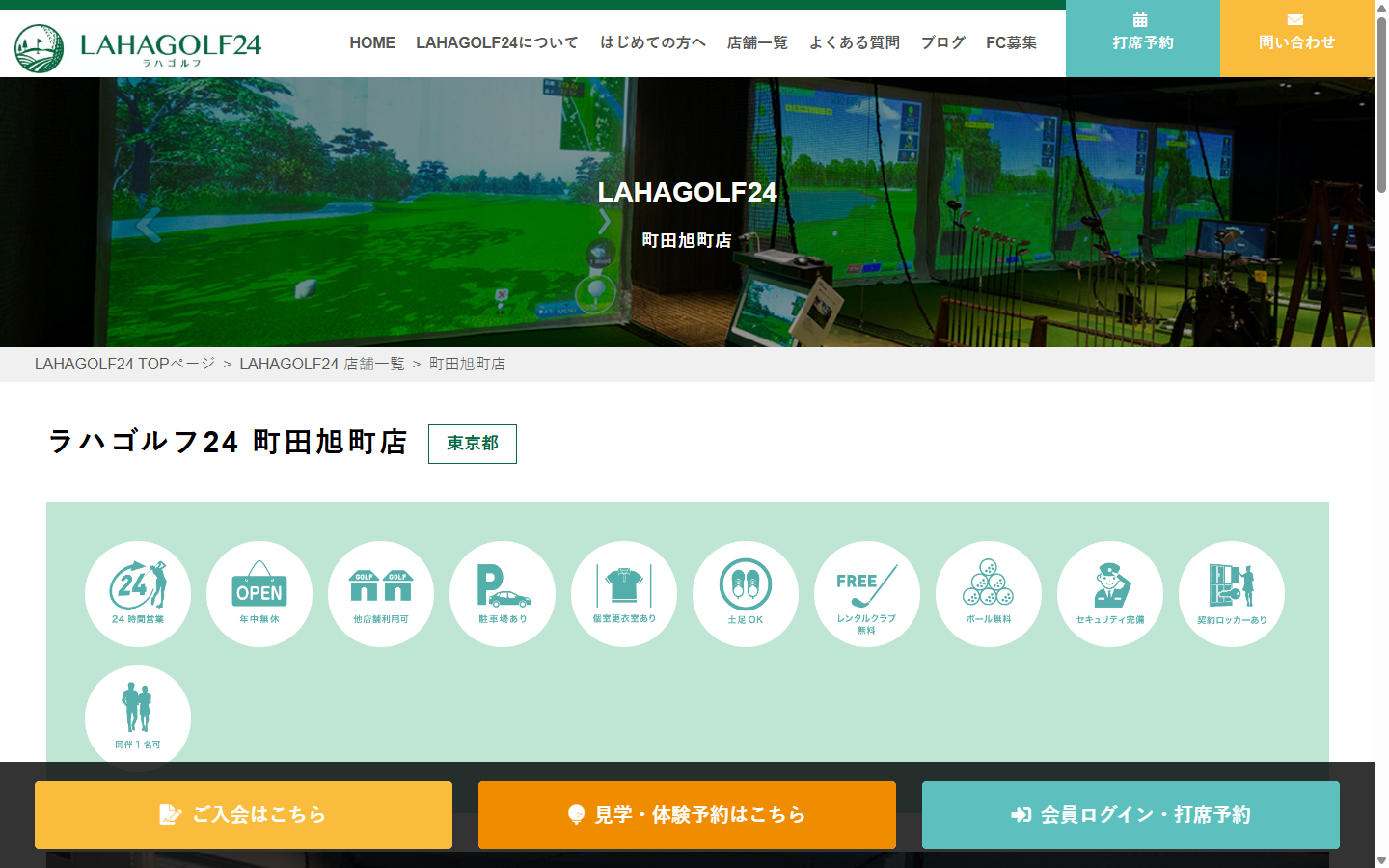Click the 24時間営業 feature icon

(x=138, y=594)
